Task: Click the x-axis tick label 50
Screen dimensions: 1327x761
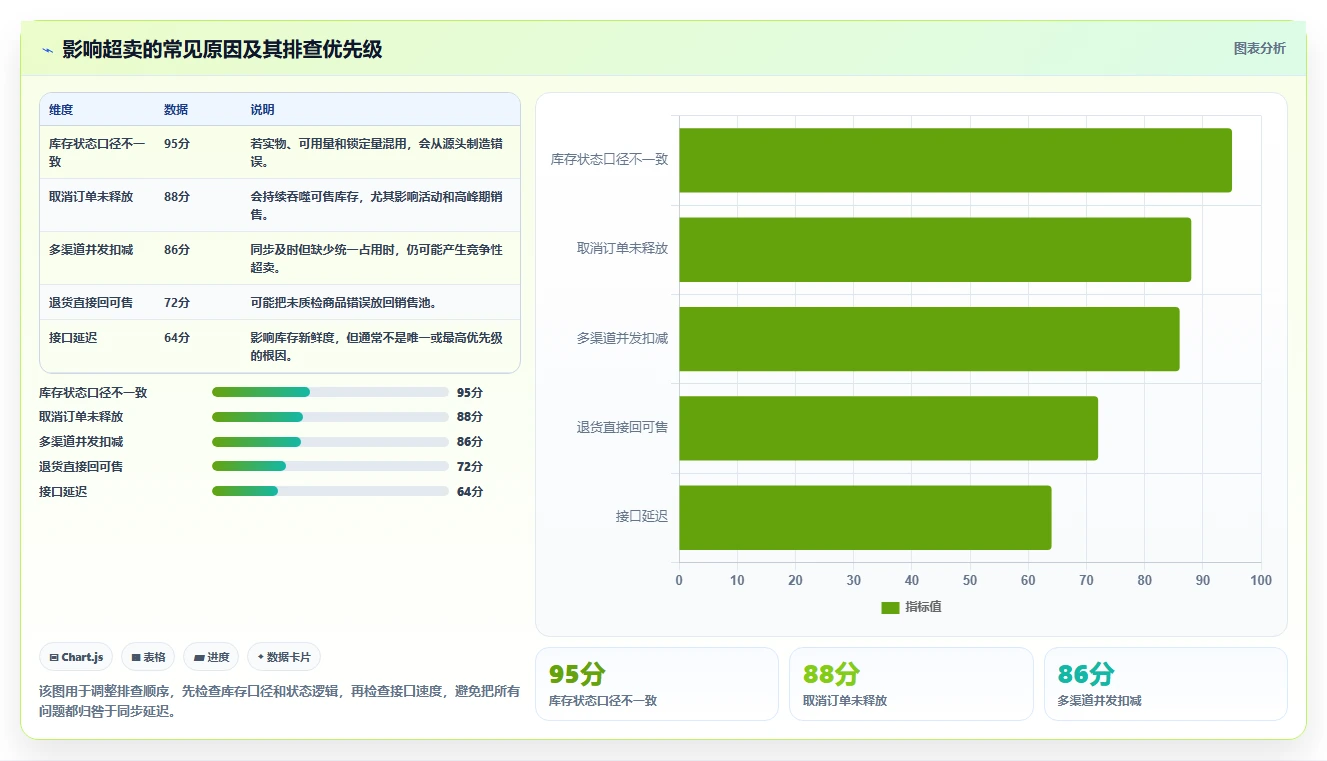Action: click(x=970, y=581)
